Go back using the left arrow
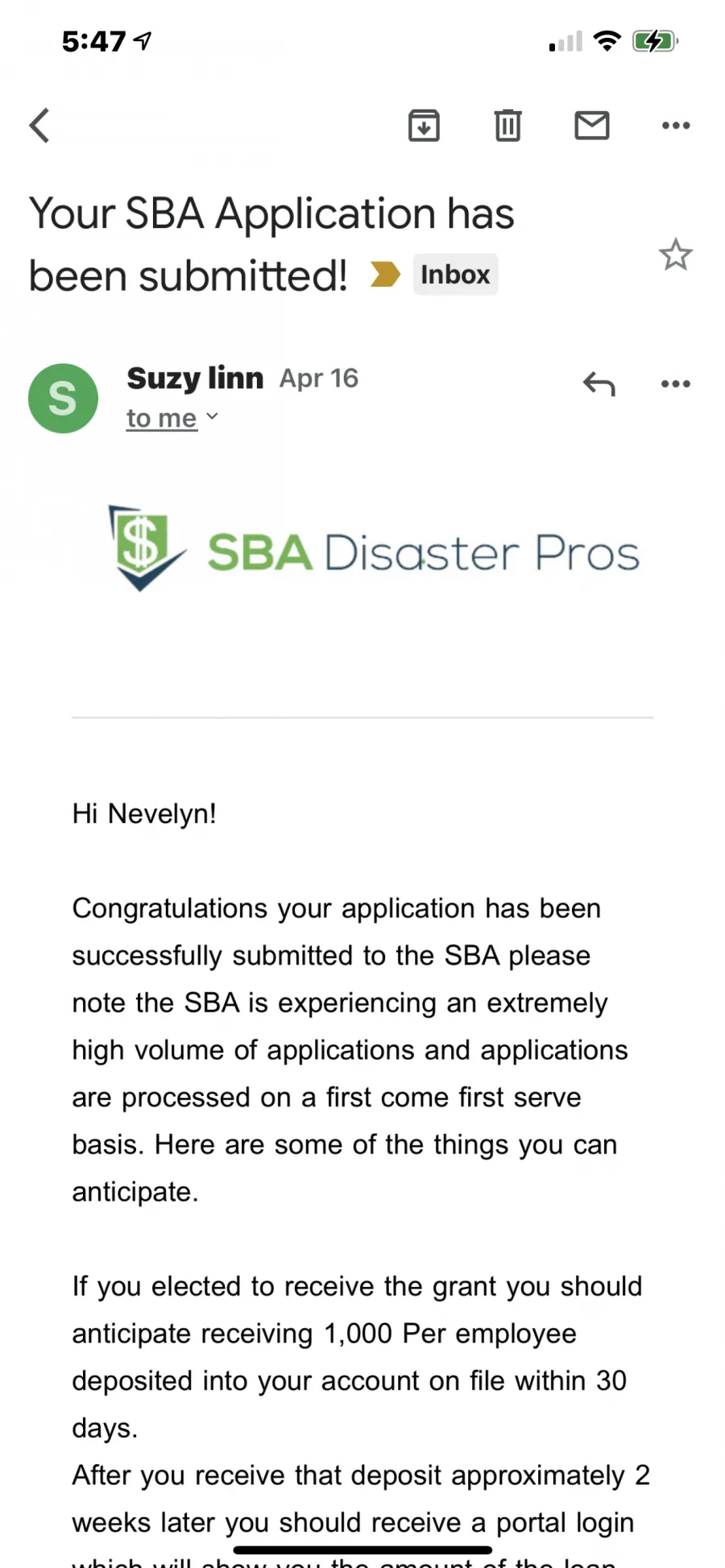 coord(39,125)
